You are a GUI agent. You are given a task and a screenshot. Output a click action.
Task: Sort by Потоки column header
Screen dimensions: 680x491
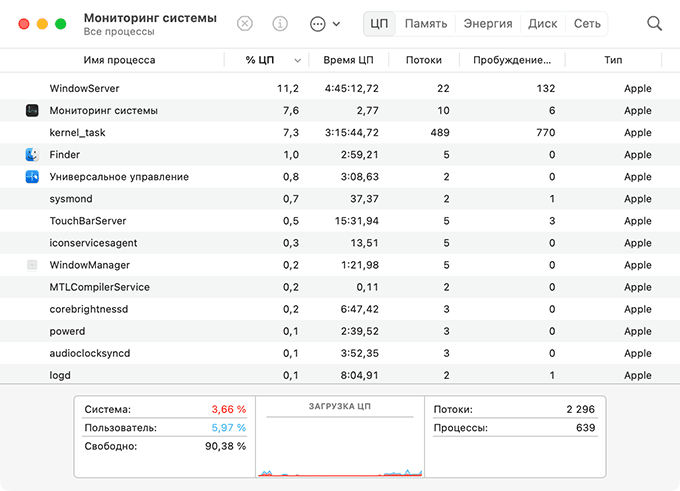tap(424, 60)
